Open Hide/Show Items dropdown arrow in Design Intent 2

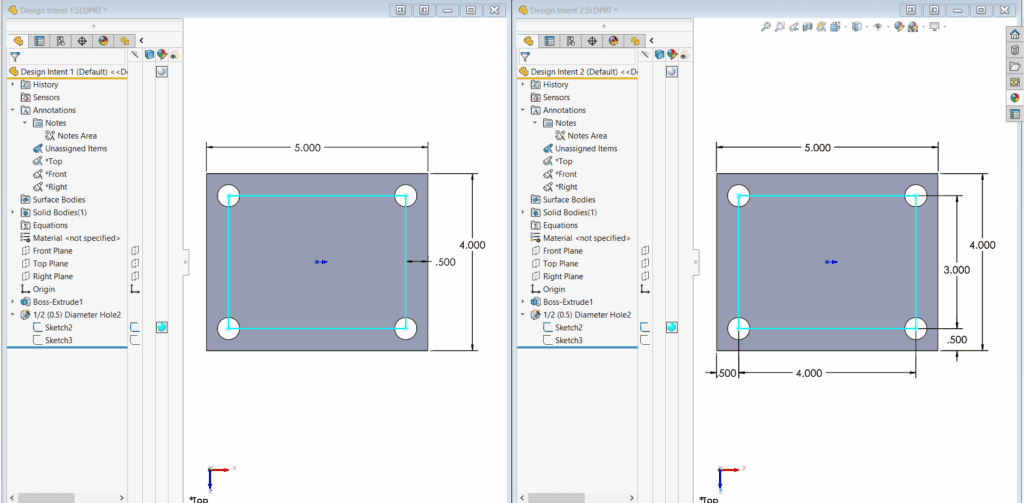[888, 27]
